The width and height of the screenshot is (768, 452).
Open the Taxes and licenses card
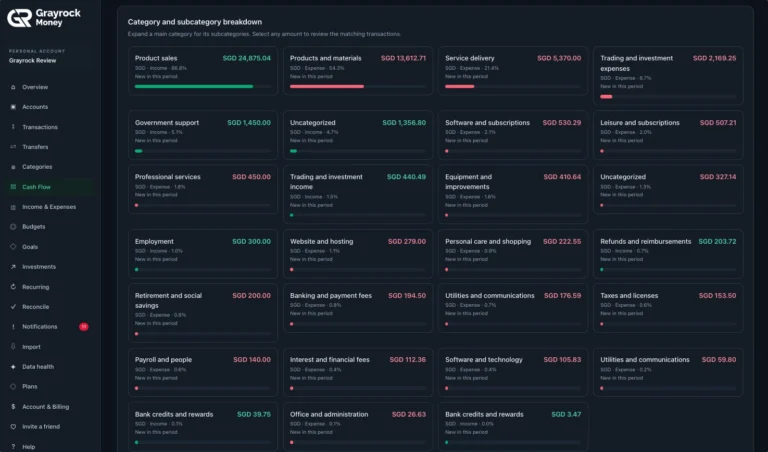(668, 308)
